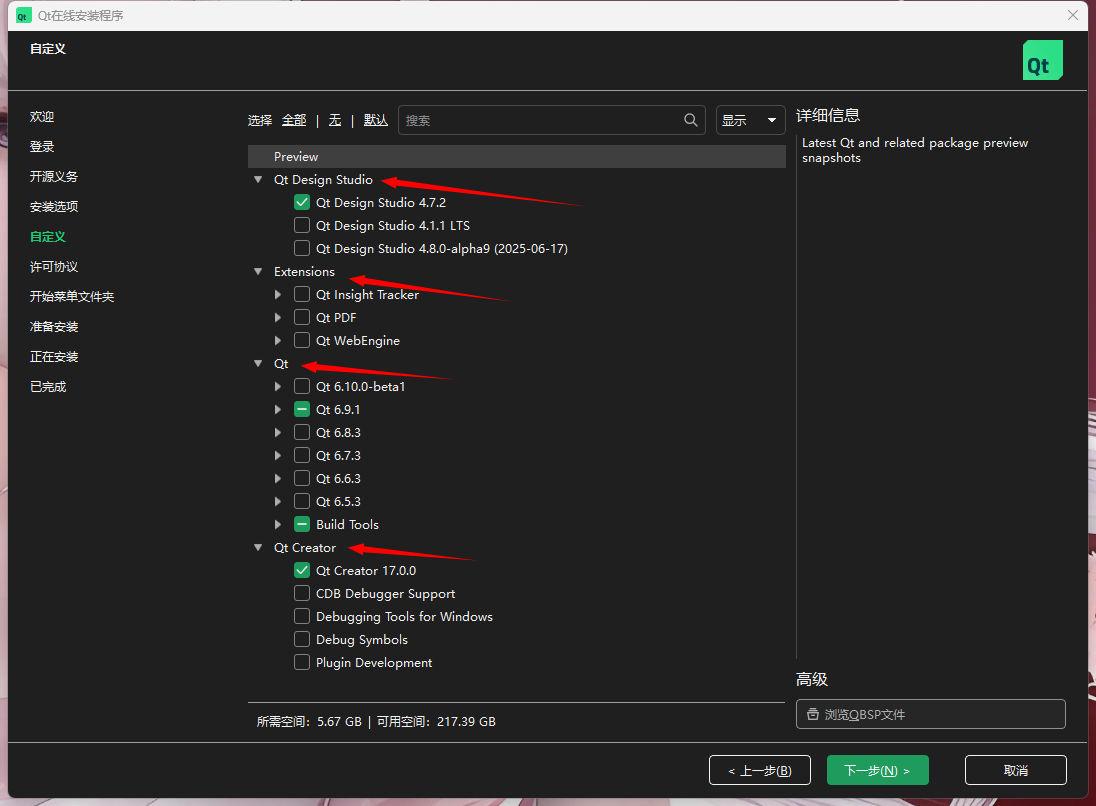Expand the Qt 6.6.3 node
The width and height of the screenshot is (1096, 806).
point(278,479)
